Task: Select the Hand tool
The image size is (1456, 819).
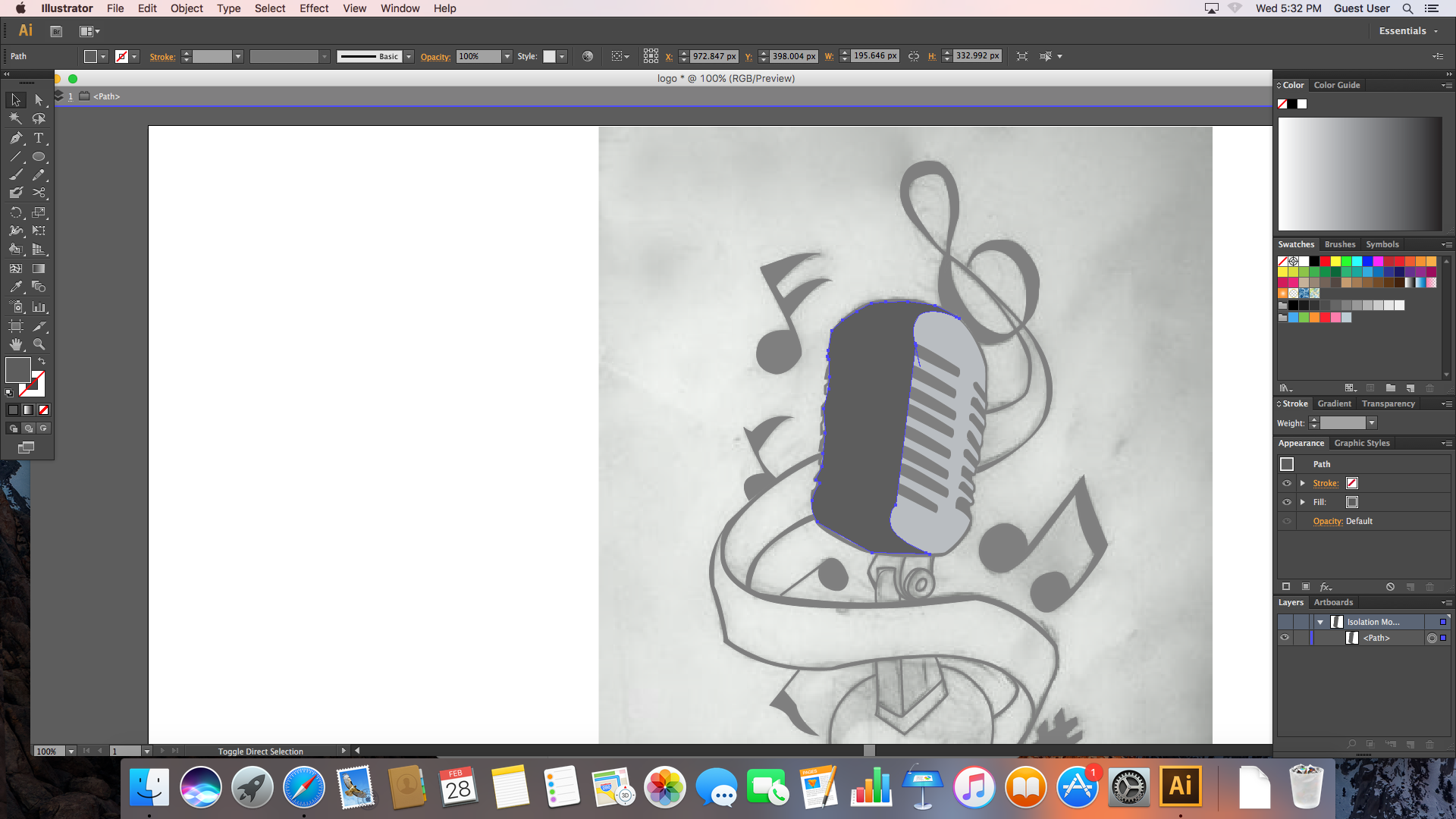Action: tap(15, 344)
